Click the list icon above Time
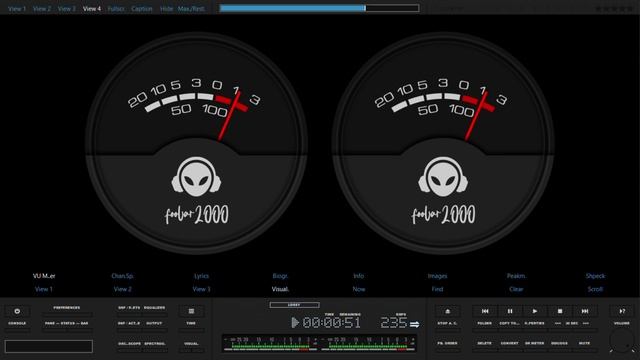Image resolution: width=640 pixels, height=360 pixels. pos(191,311)
